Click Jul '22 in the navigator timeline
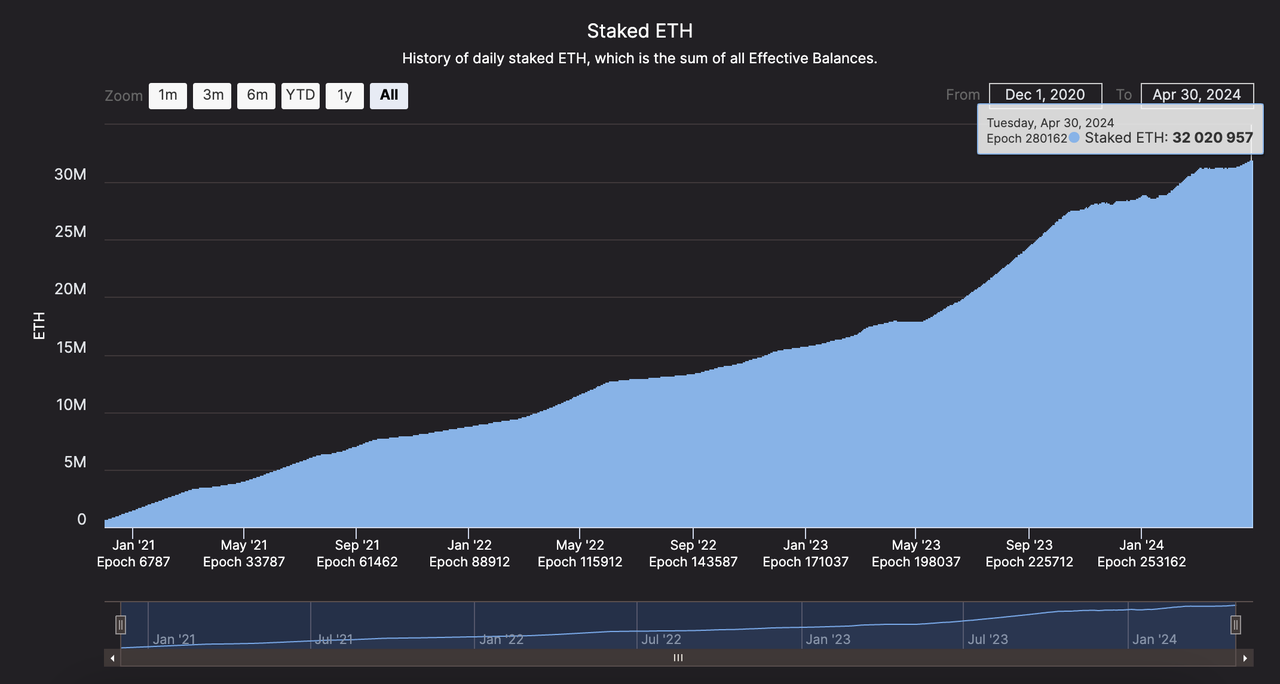This screenshot has width=1280, height=684. click(x=661, y=639)
